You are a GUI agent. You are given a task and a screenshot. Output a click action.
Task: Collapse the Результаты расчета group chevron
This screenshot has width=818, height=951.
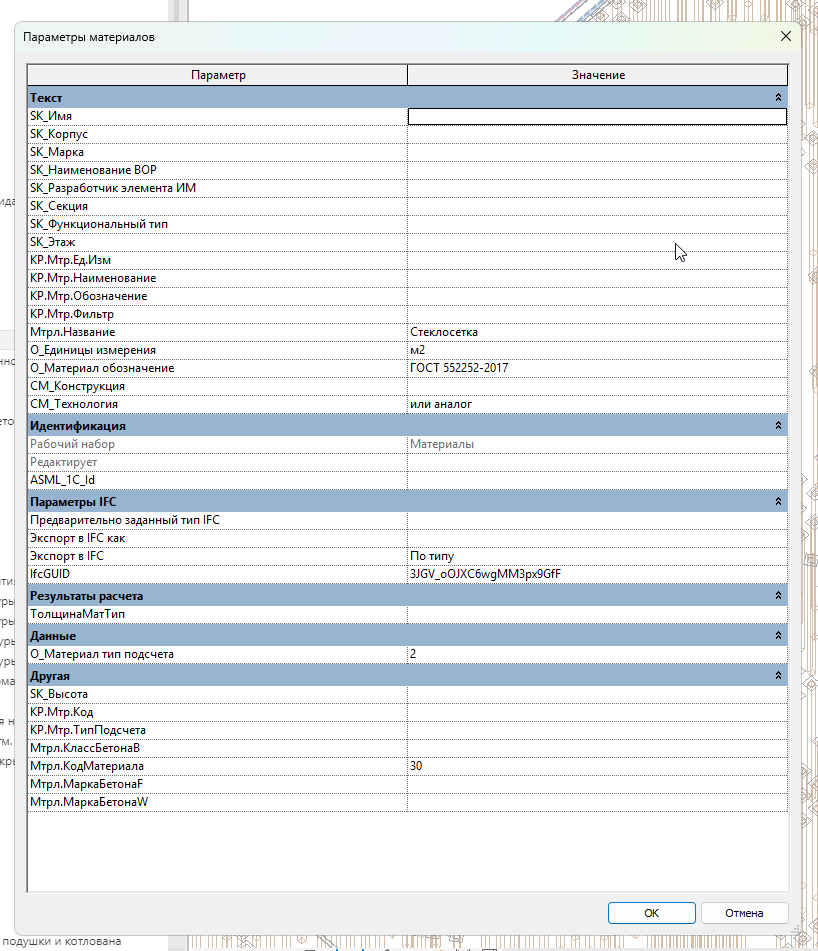point(778,596)
